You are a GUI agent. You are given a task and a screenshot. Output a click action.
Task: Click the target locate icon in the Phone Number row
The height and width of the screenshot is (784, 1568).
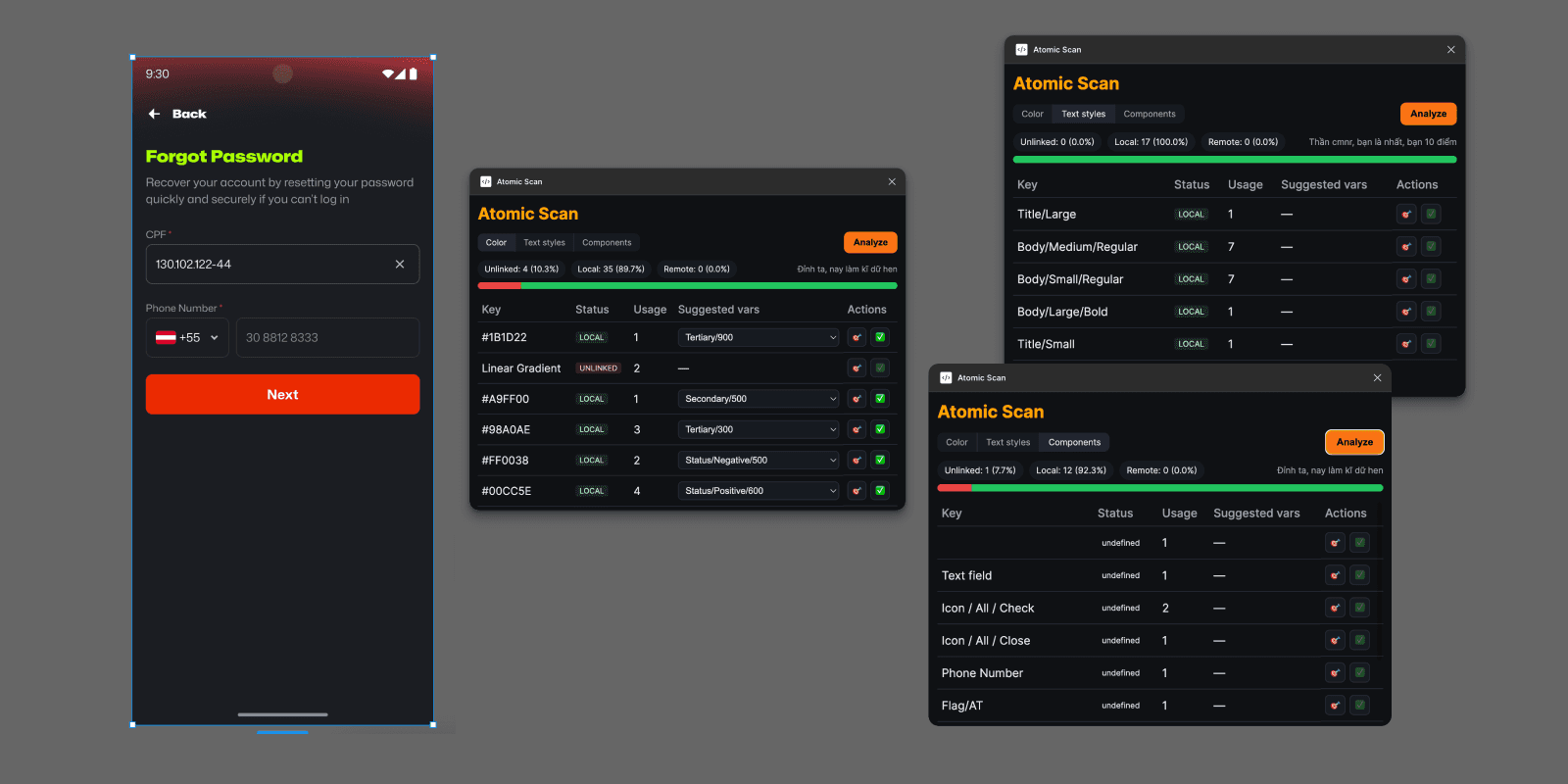click(x=1335, y=673)
